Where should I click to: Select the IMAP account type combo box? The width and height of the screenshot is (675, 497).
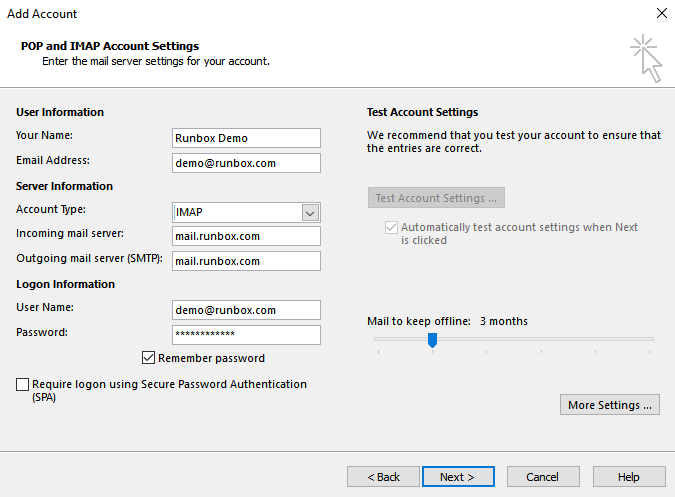(237, 212)
